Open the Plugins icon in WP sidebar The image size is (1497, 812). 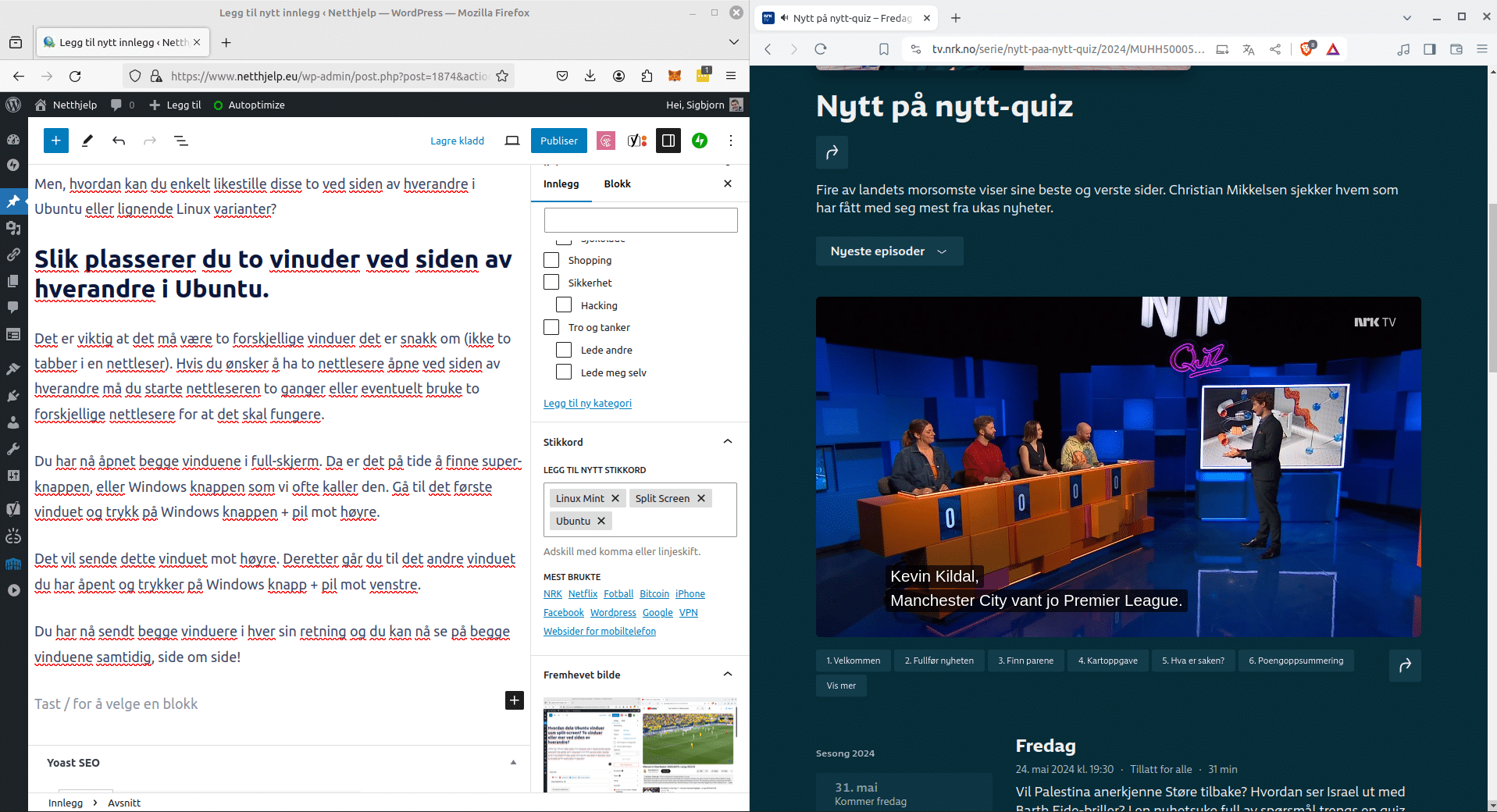tap(13, 396)
